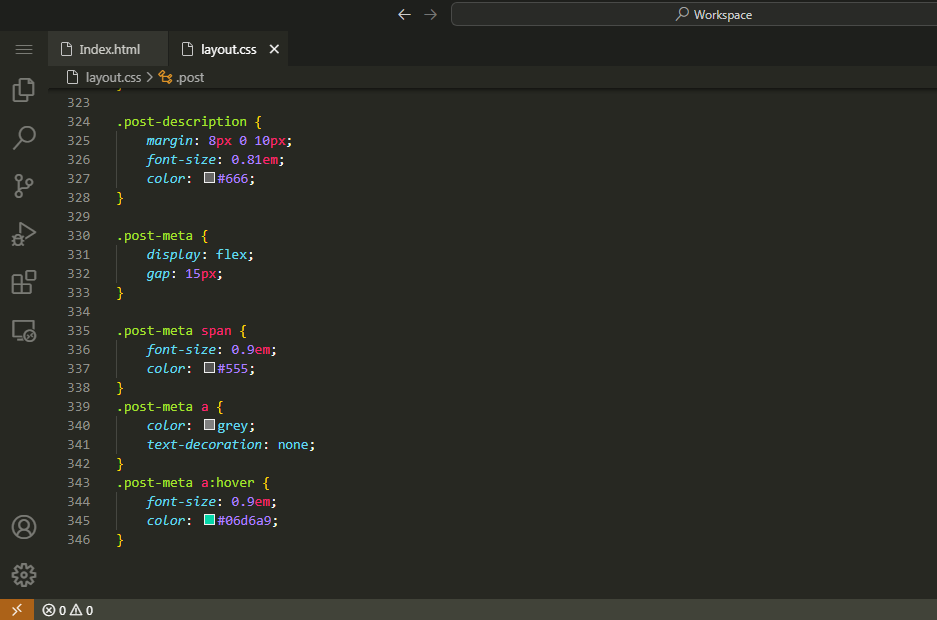Open the Accounts menu
Image resolution: width=937 pixels, height=620 pixels.
point(24,527)
